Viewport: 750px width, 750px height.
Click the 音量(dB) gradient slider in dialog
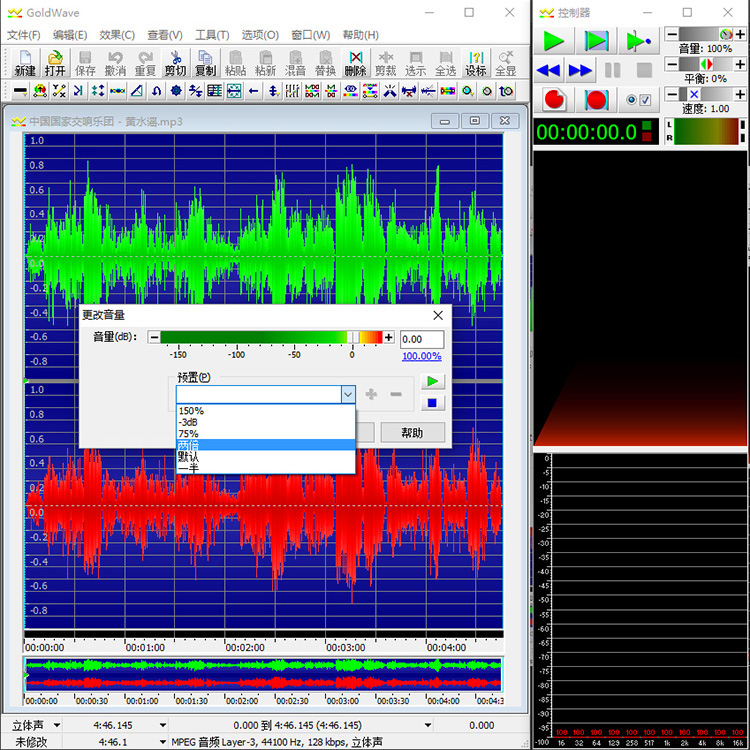(x=272, y=337)
